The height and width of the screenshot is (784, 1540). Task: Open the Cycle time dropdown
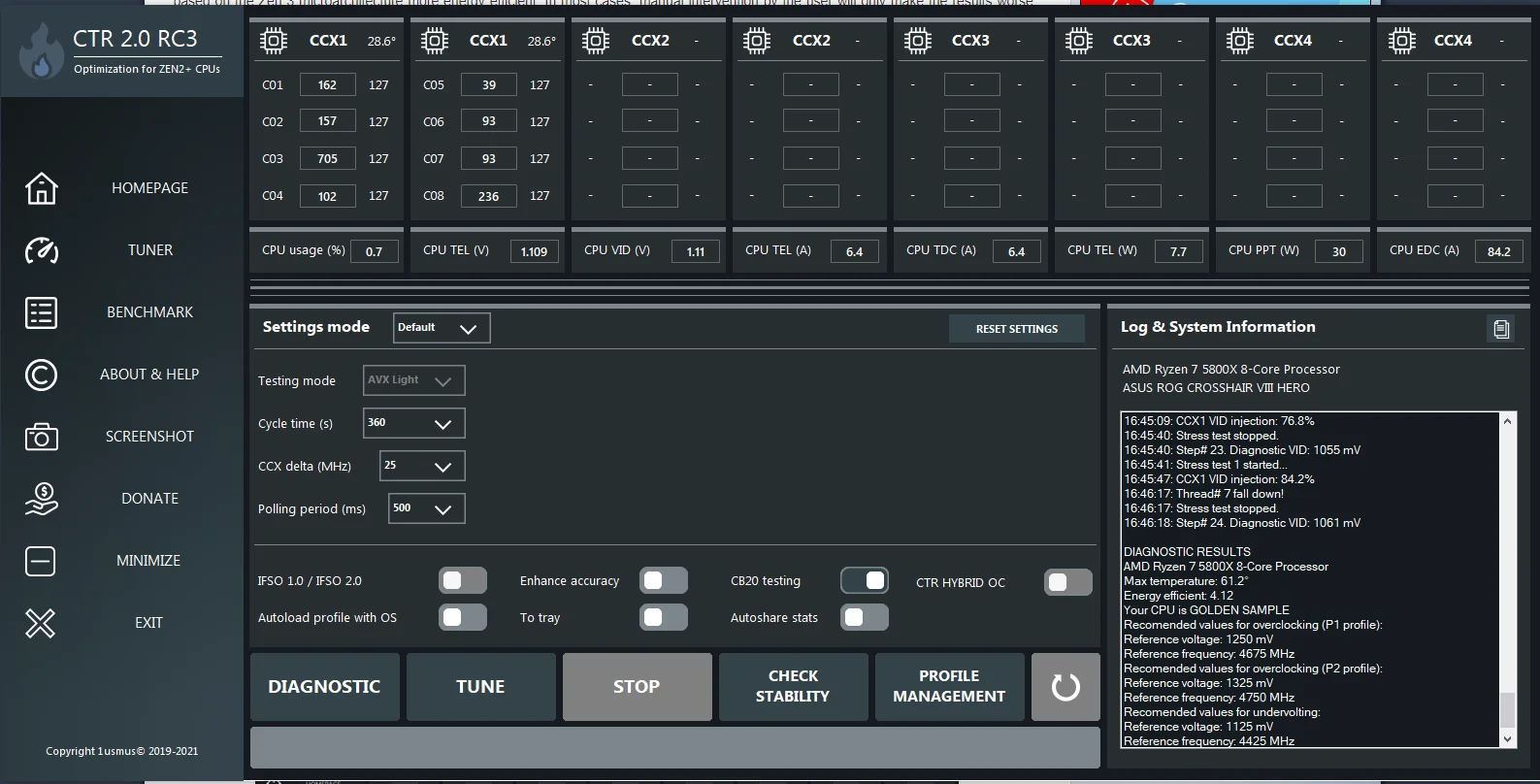(414, 423)
